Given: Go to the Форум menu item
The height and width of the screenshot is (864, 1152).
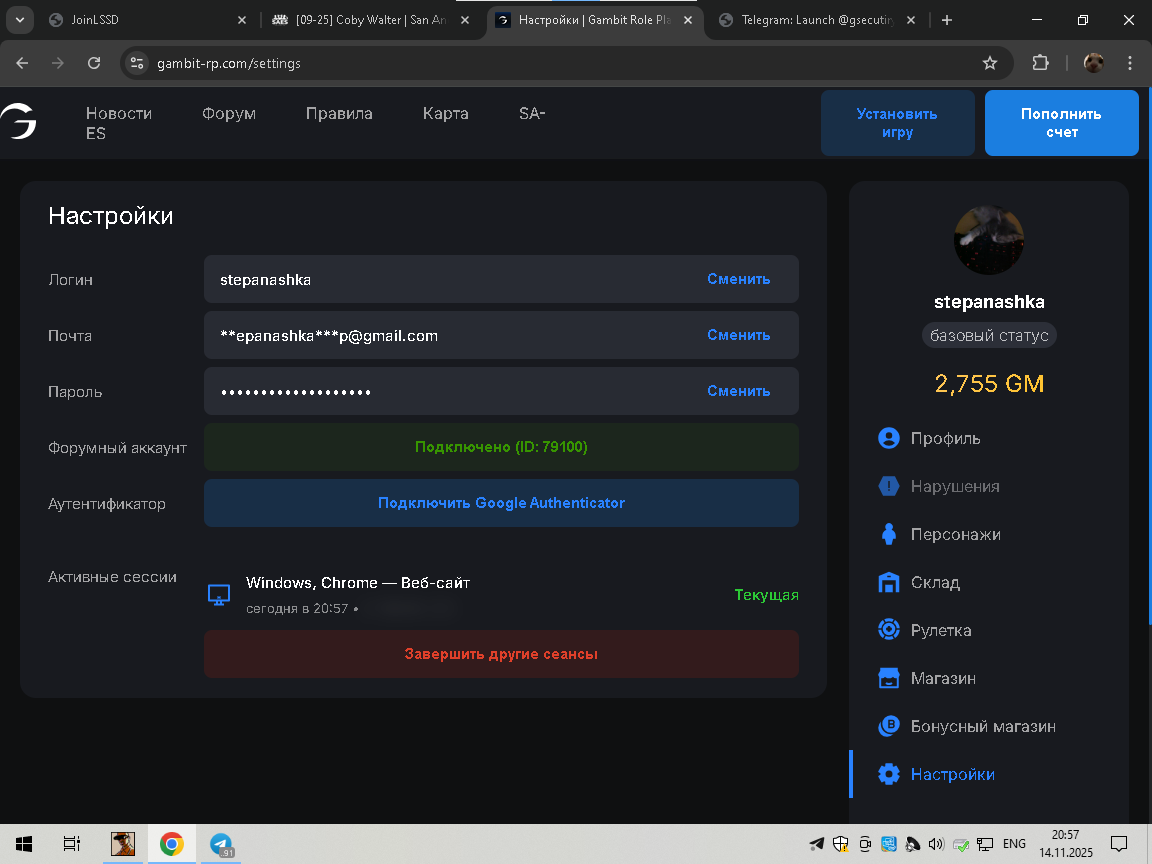Looking at the screenshot, I should pyautogui.click(x=229, y=113).
